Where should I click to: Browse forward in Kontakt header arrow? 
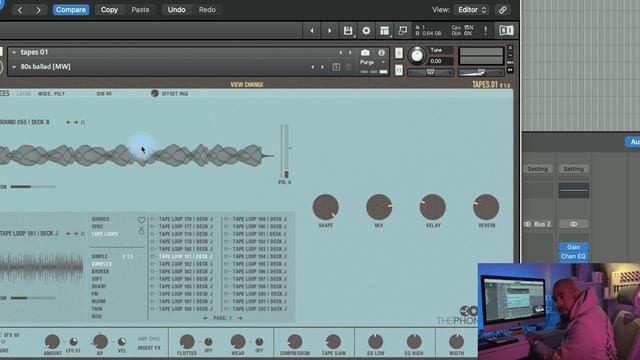pos(329,31)
